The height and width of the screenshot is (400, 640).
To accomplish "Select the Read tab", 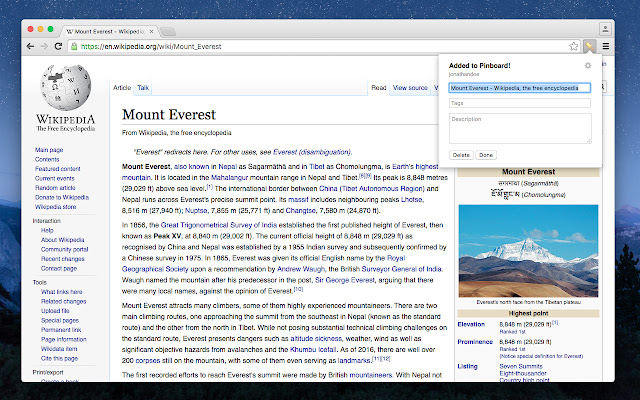I will point(378,88).
